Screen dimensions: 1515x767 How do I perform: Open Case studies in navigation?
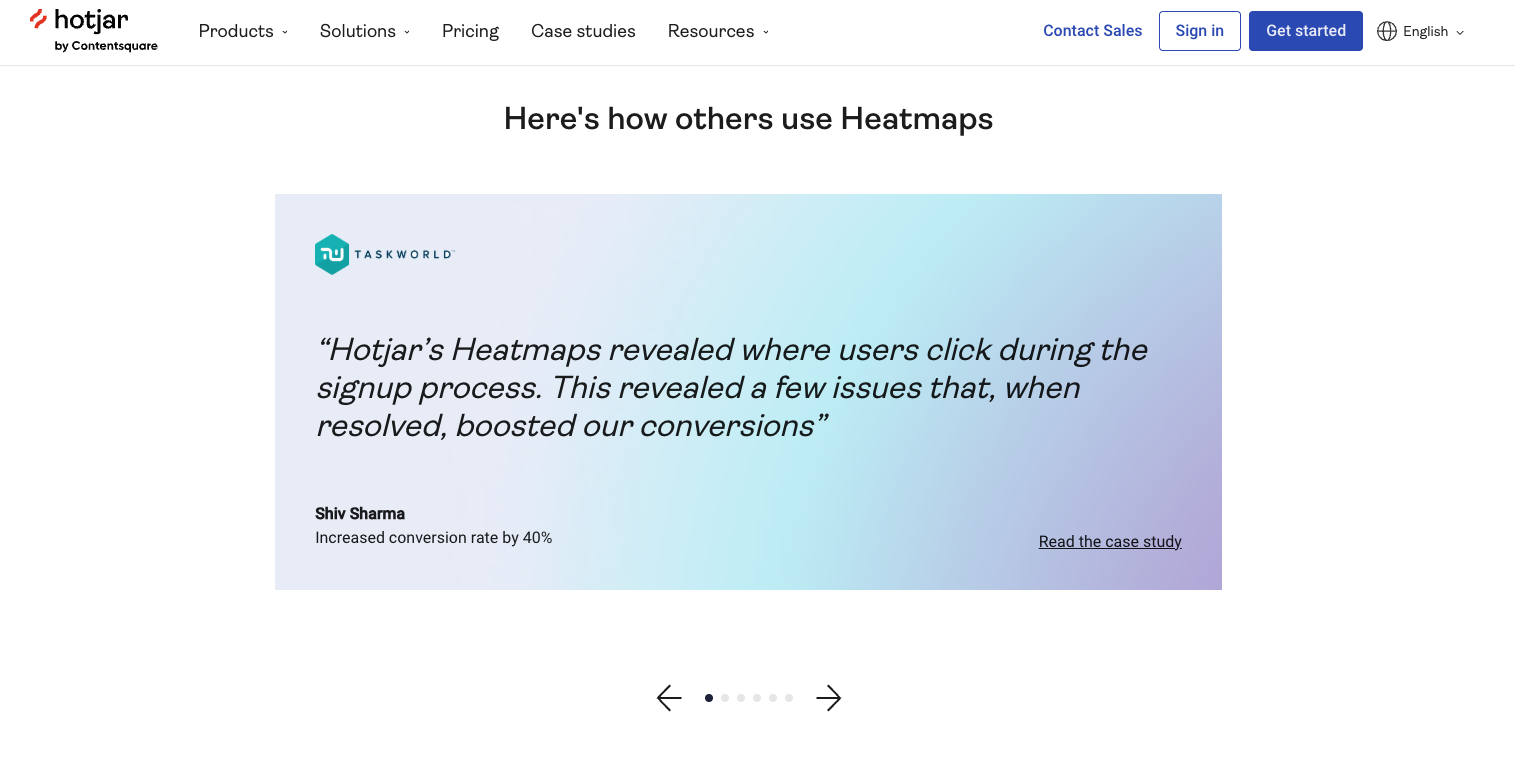583,31
